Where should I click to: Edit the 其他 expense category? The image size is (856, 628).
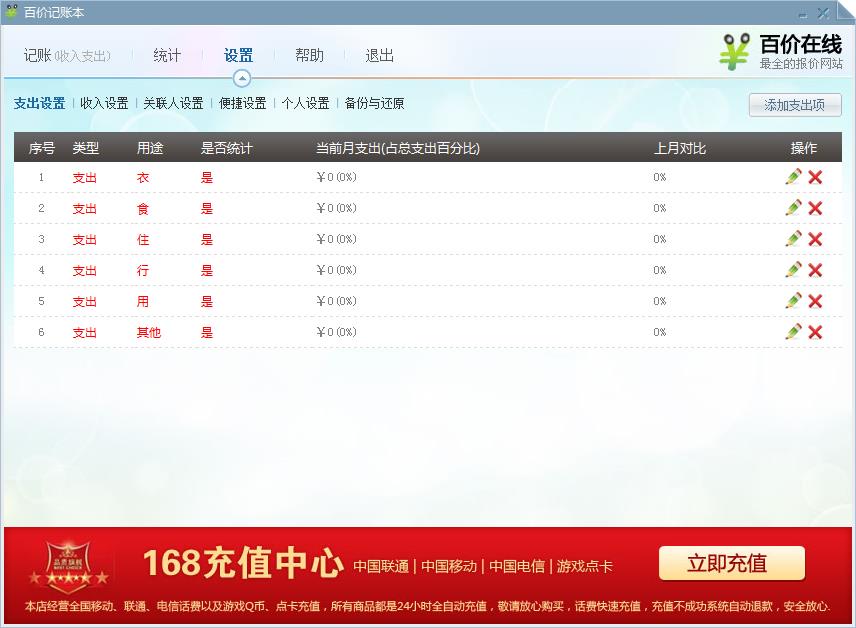pos(793,332)
